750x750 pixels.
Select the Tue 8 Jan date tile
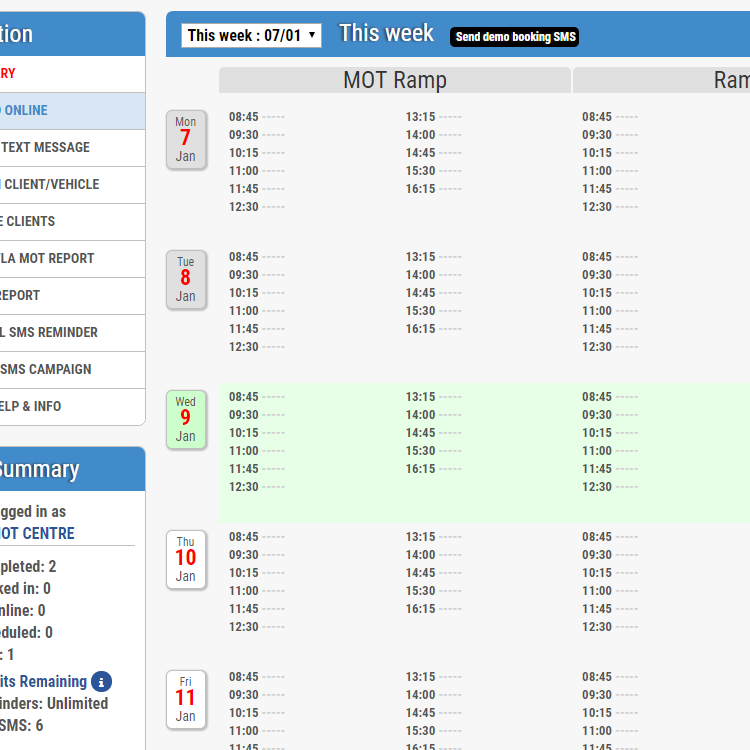click(x=186, y=280)
